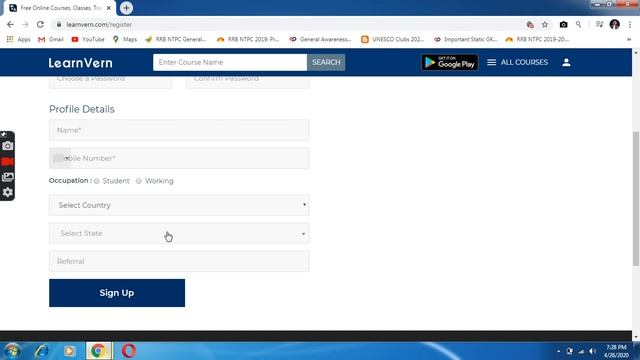Open the Gmail bookmark

(x=51, y=39)
